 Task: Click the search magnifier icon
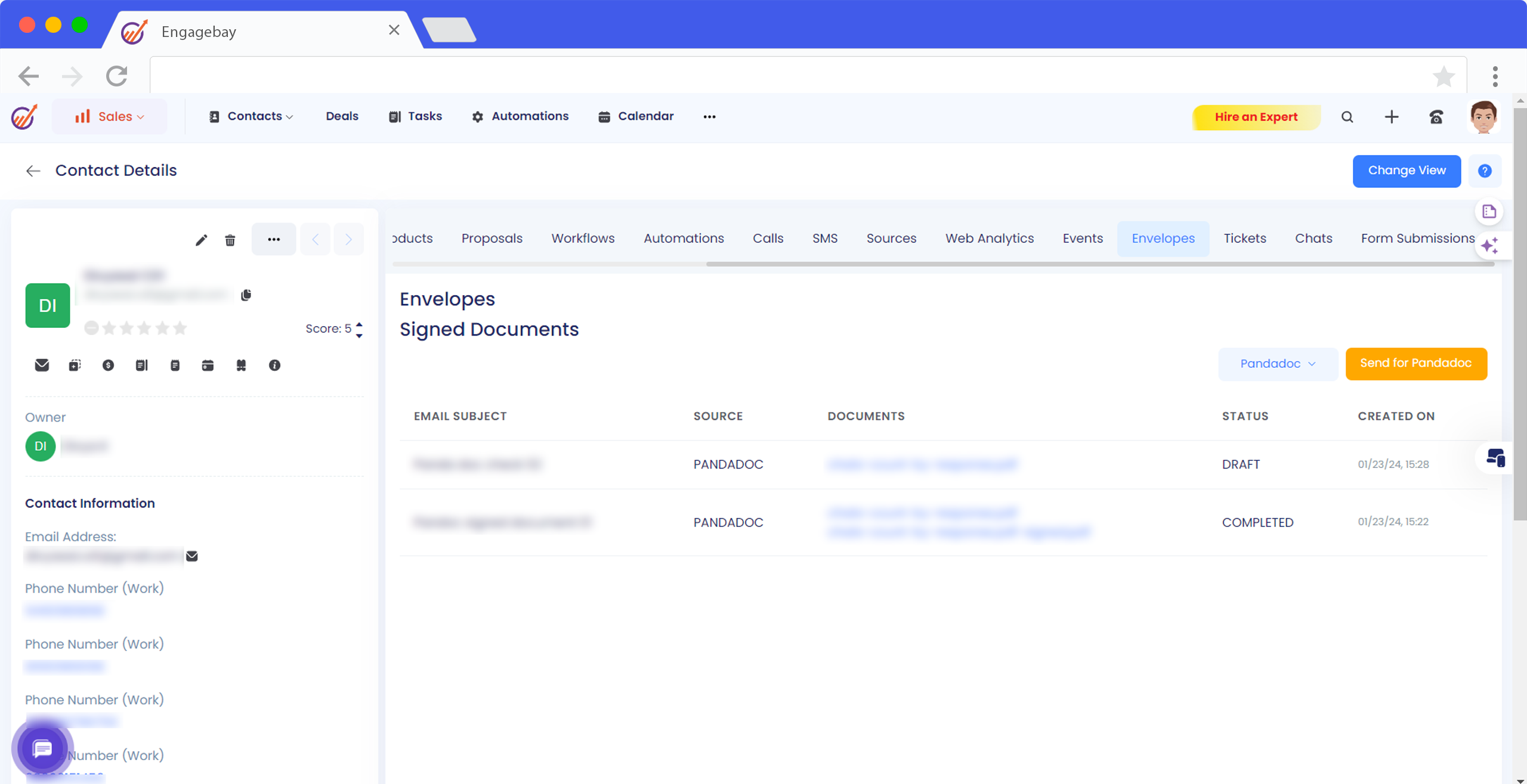[x=1347, y=117]
